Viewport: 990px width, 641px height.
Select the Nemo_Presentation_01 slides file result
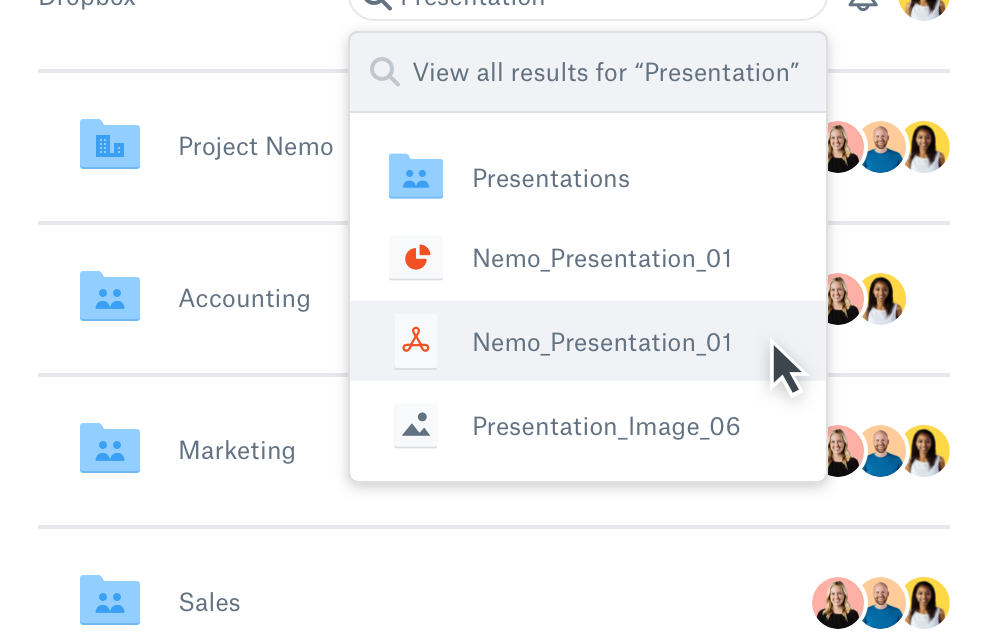(588, 259)
